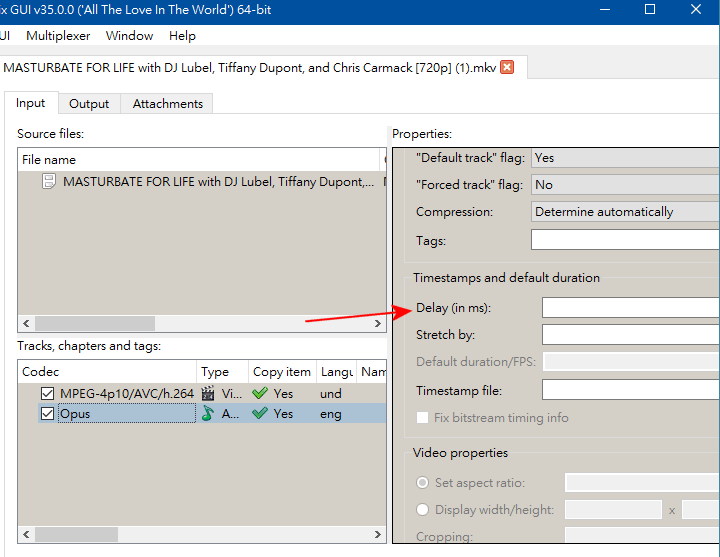Uncheck the MPEG-4p10/AVC/h.264 track checkbox
This screenshot has height=557, width=720.
coord(47,394)
